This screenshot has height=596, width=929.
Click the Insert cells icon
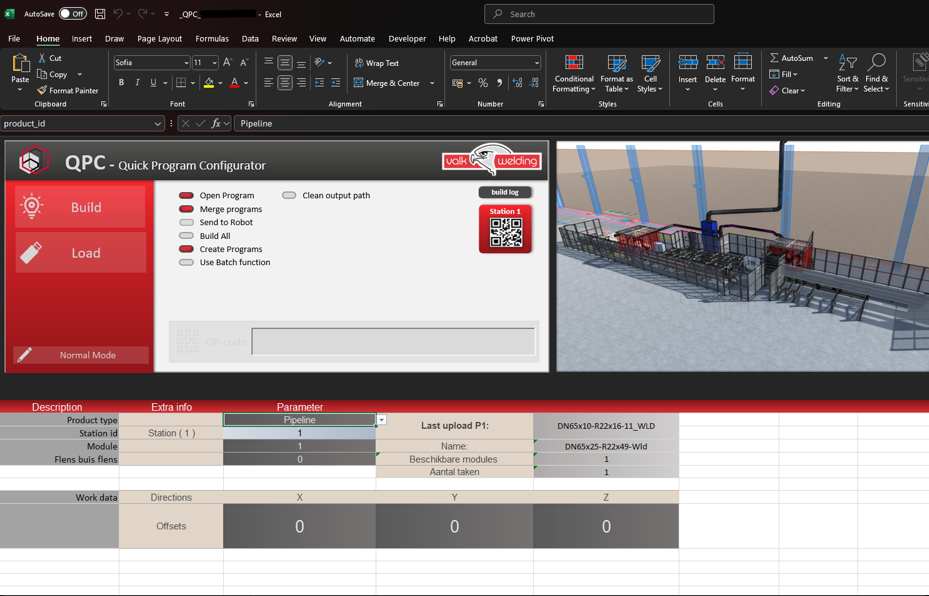688,62
